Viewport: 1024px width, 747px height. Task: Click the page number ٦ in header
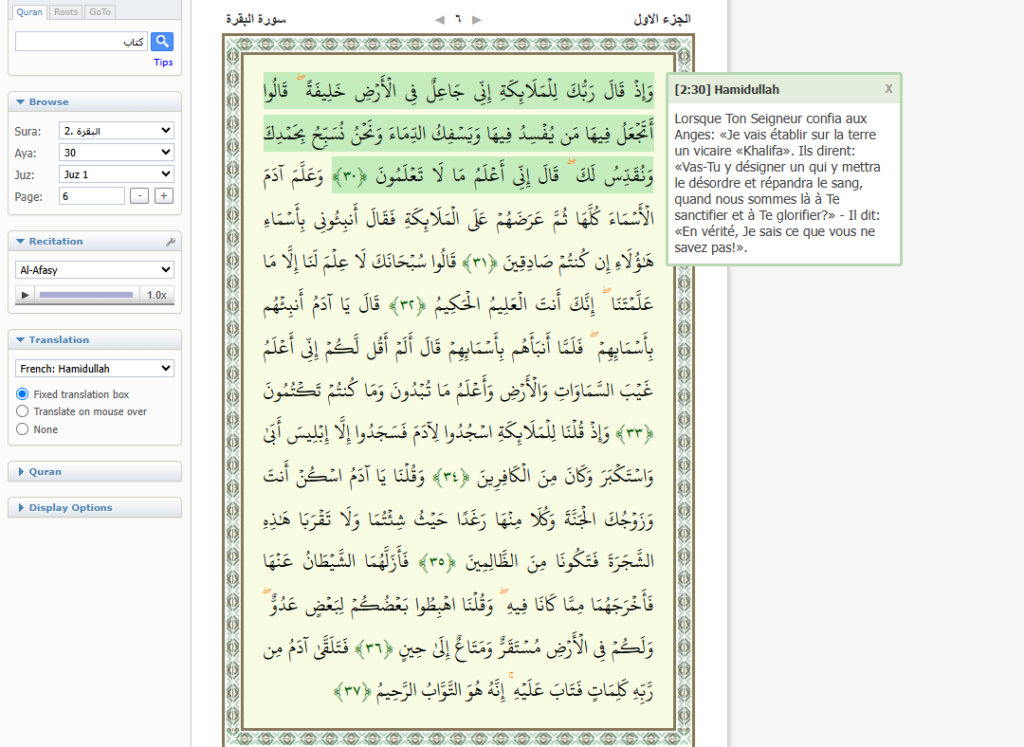(x=458, y=20)
